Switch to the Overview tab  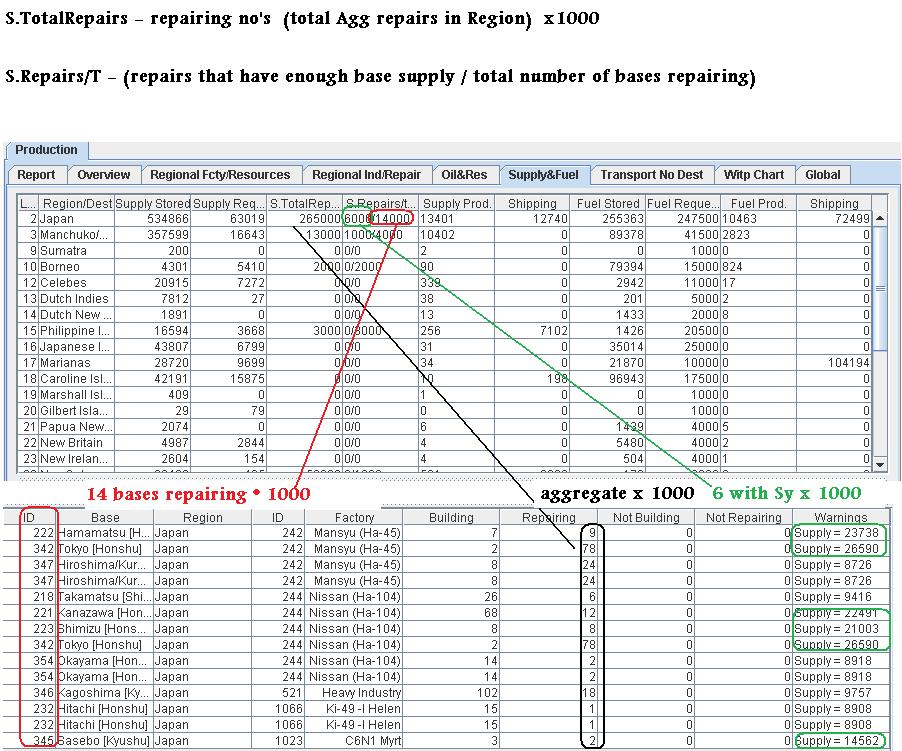click(x=104, y=175)
